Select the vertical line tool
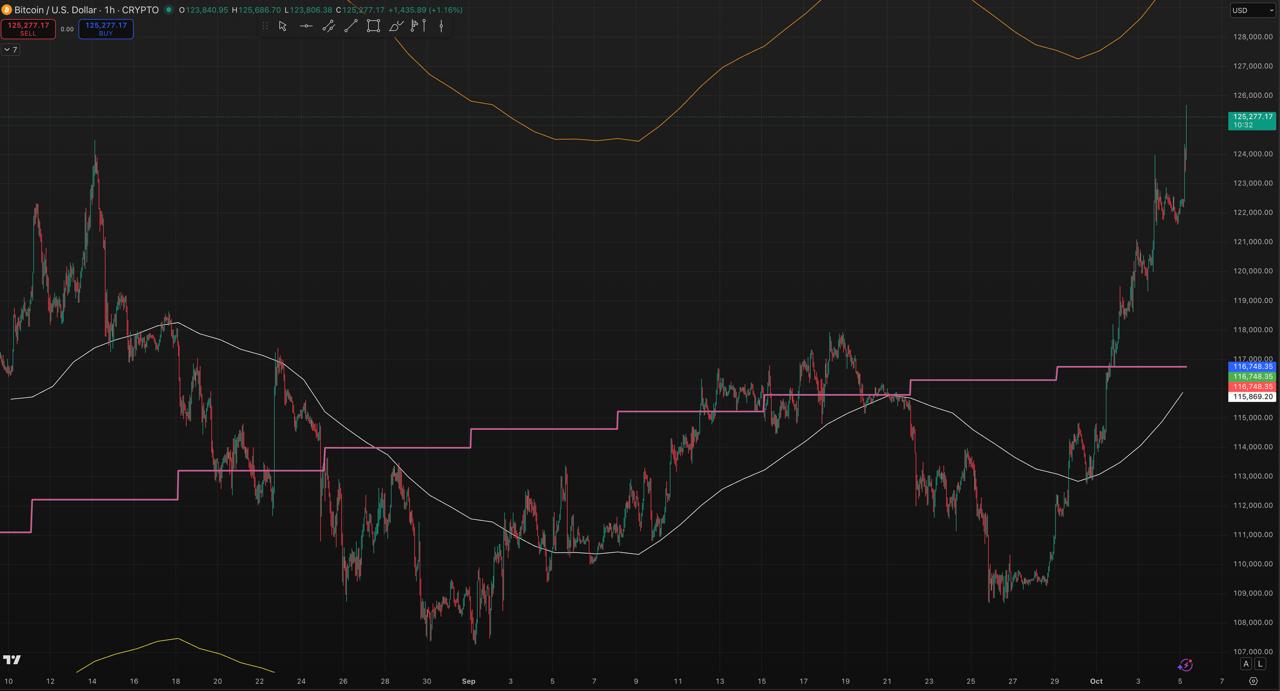The width and height of the screenshot is (1280, 691). [x=441, y=26]
